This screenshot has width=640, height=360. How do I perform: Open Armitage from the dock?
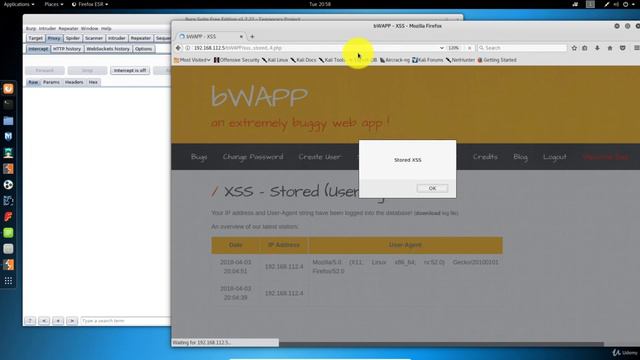pyautogui.click(x=8, y=153)
